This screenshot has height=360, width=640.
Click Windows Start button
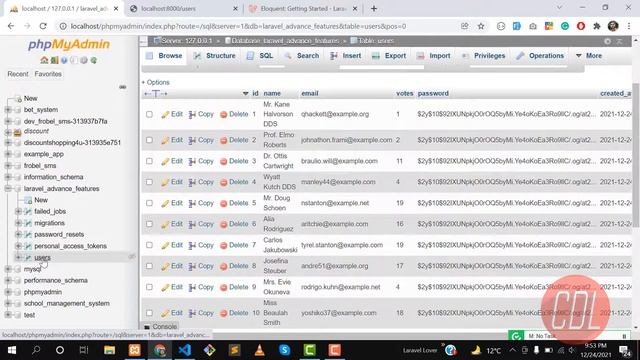pyautogui.click(x=11, y=350)
